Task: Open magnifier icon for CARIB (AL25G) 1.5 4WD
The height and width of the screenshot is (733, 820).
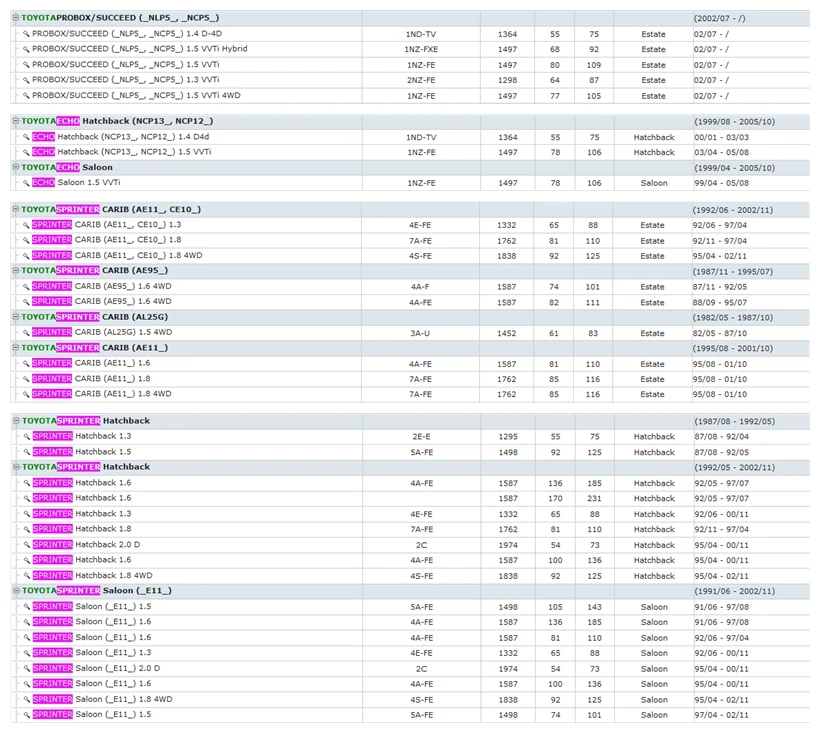Action: tap(26, 333)
